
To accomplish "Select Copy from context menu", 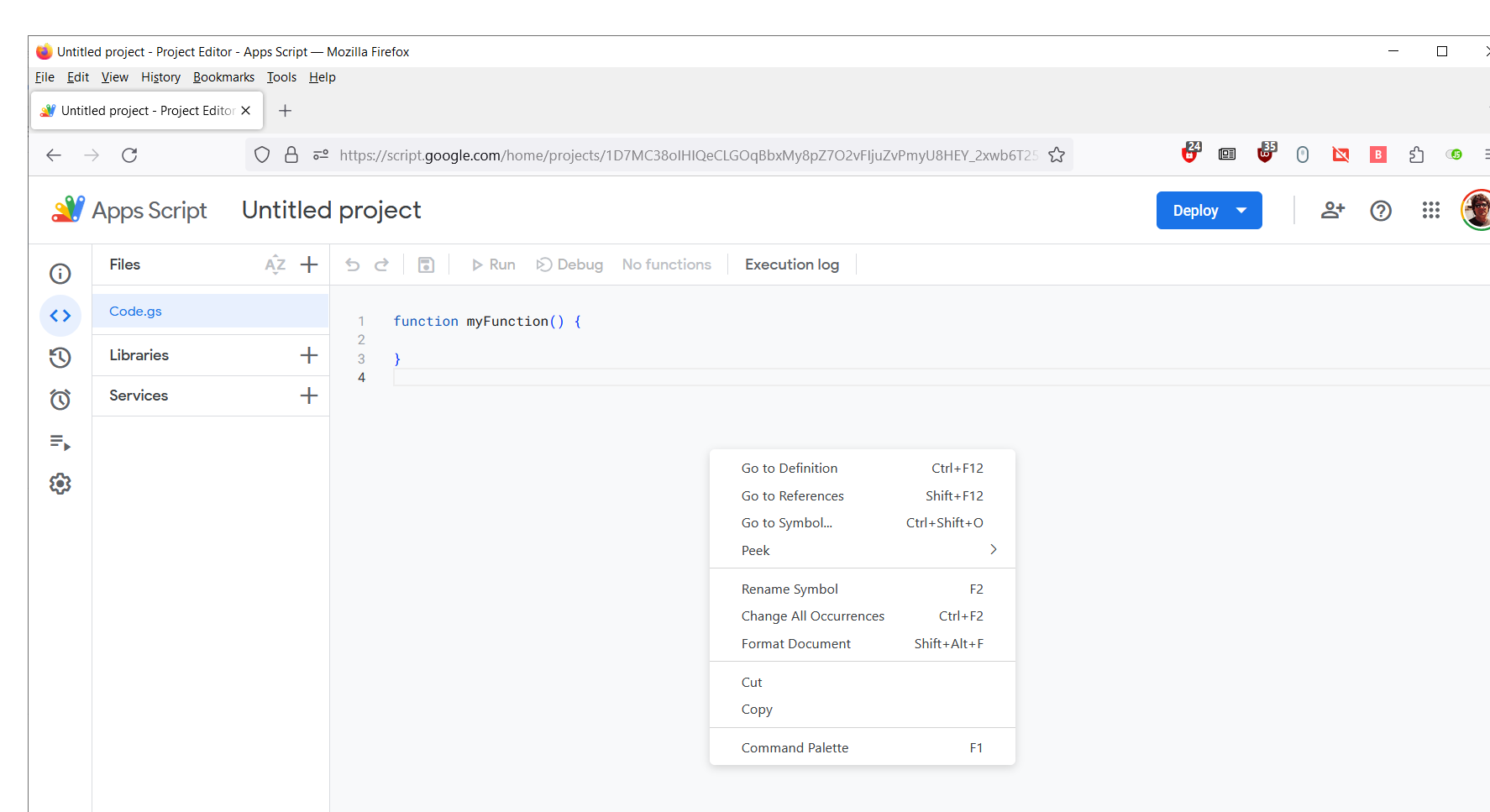I will (x=863, y=710).
